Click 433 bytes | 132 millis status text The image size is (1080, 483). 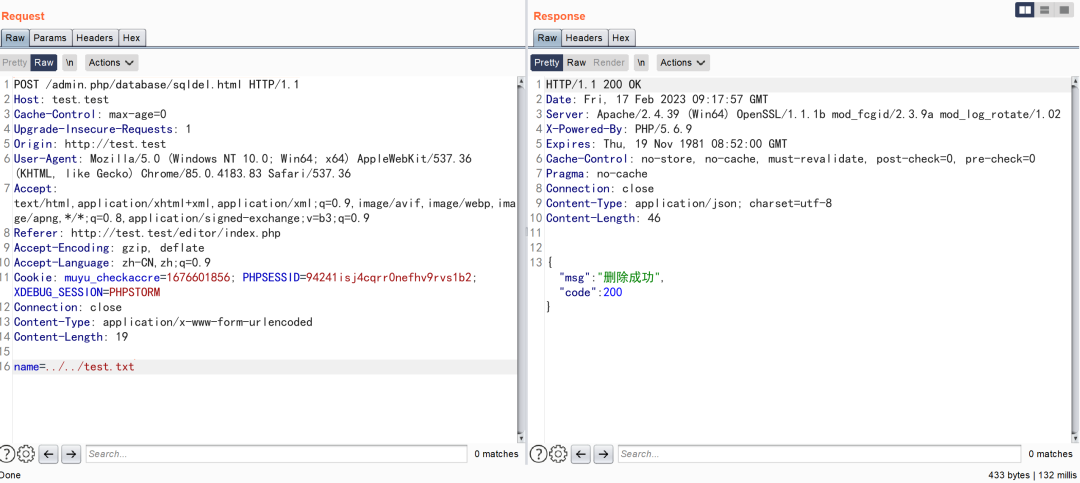point(1030,475)
